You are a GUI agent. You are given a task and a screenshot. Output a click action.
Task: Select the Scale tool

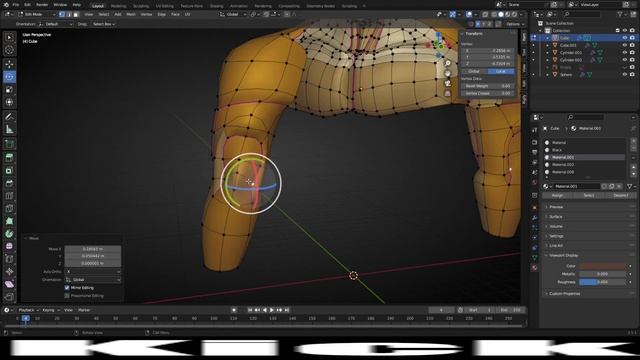click(x=9, y=89)
